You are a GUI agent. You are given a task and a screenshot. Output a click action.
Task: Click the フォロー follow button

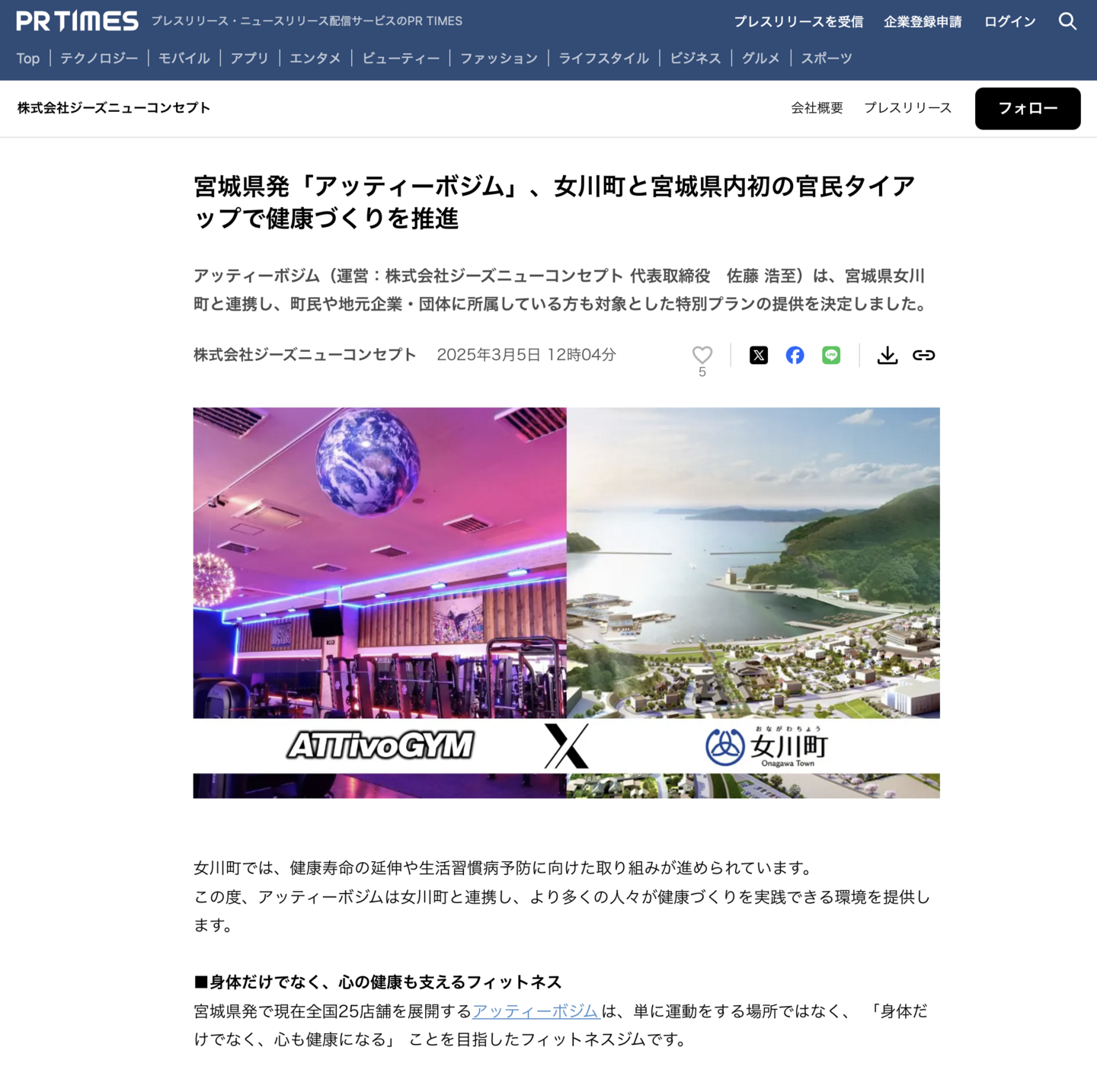(x=1028, y=108)
